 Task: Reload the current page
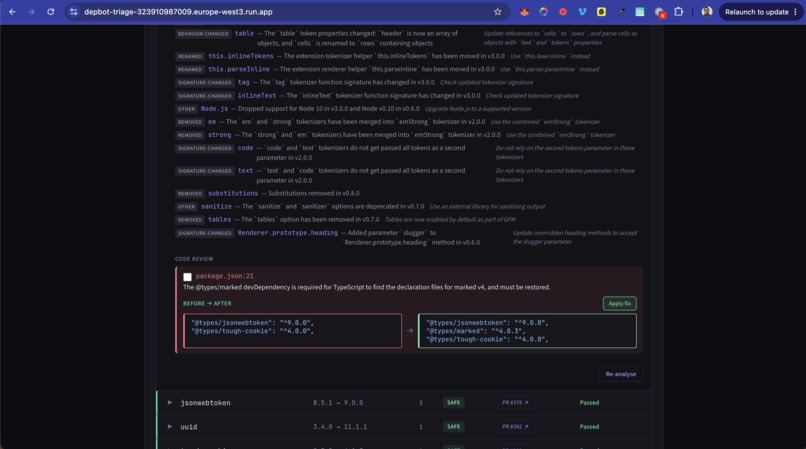pos(50,12)
